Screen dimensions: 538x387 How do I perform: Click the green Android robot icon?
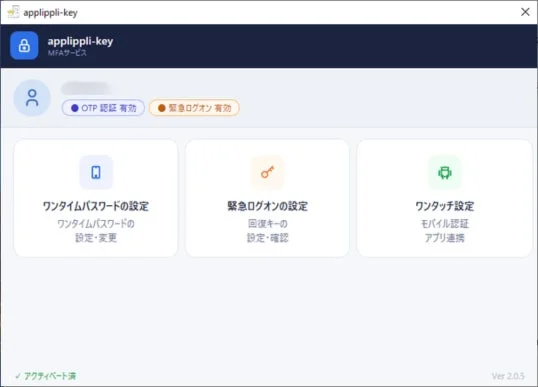tap(445, 172)
